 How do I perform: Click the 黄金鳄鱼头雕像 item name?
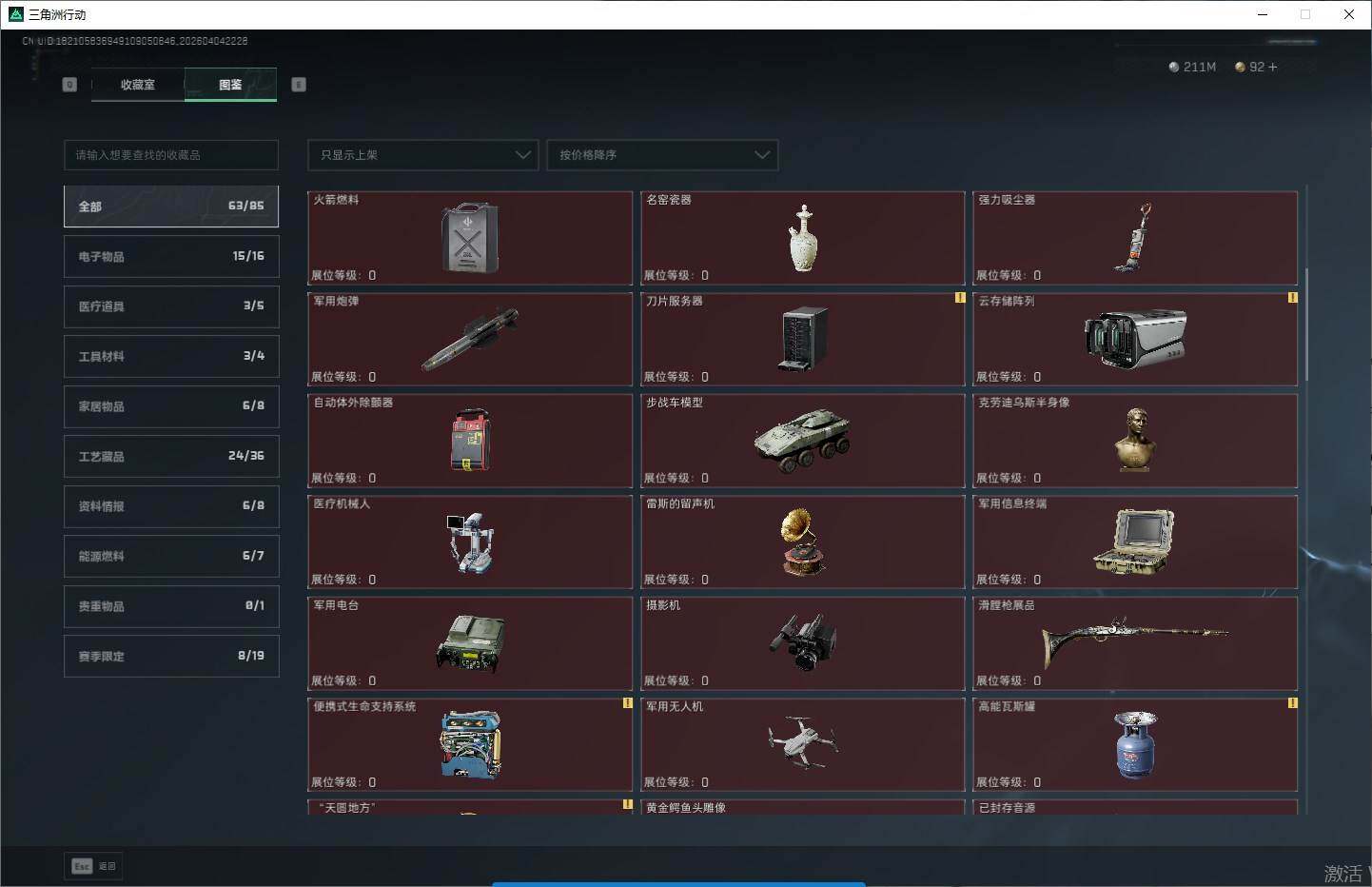tap(686, 808)
